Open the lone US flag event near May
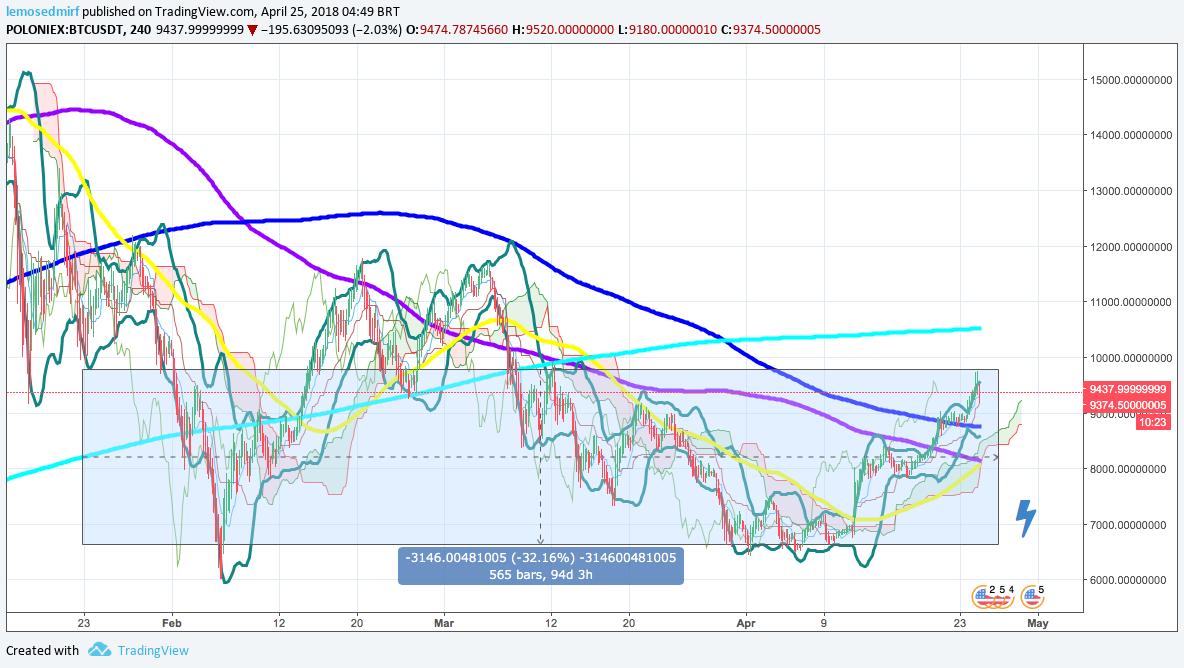Viewport: 1184px width, 668px height. (x=1032, y=597)
